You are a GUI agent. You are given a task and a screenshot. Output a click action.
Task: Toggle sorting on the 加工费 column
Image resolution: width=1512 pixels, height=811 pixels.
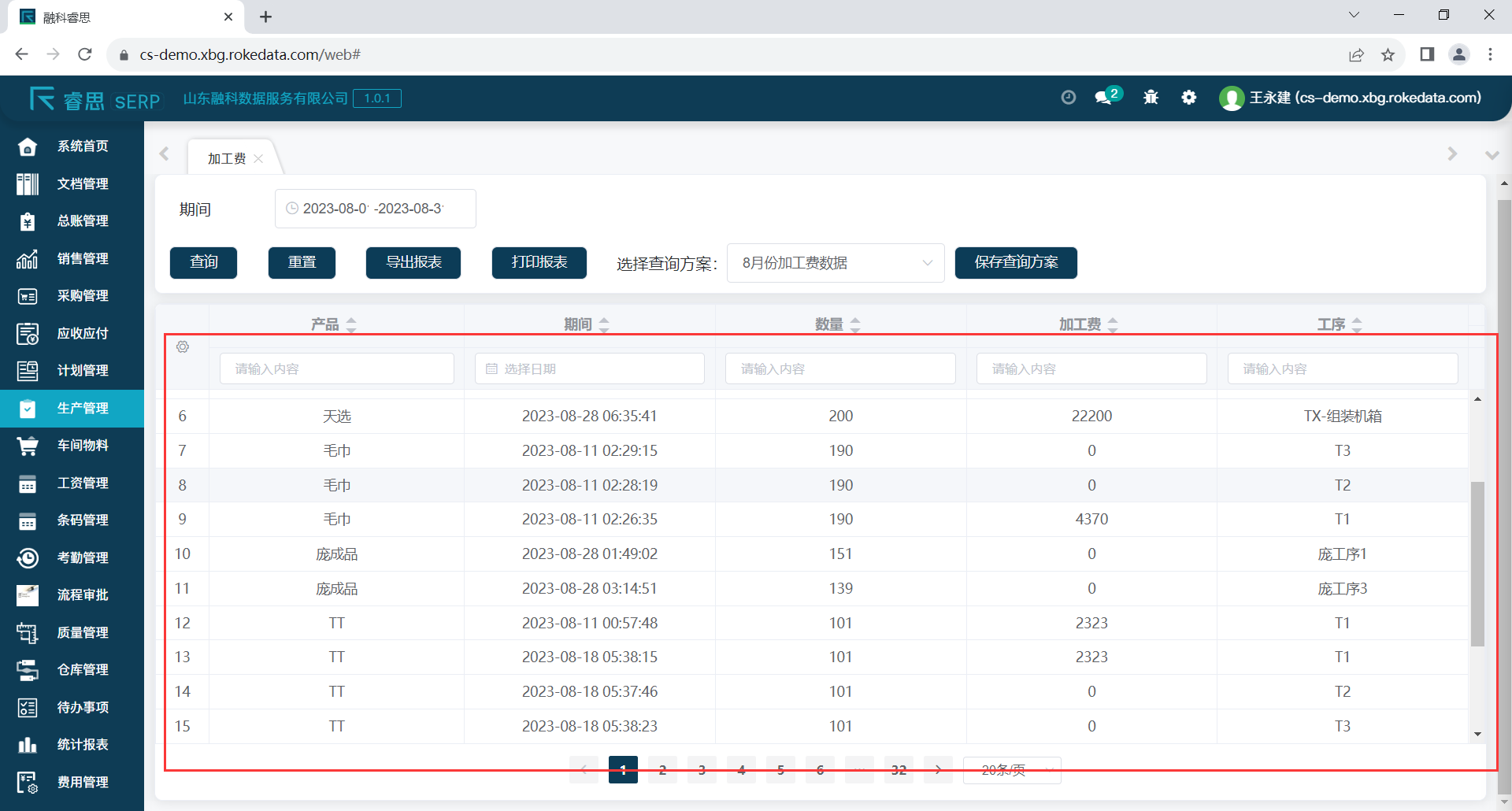click(x=1112, y=324)
